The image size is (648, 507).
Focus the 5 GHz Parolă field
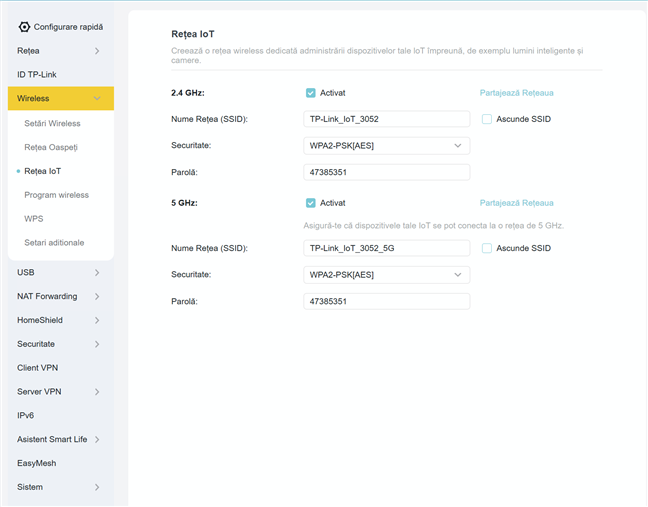pyautogui.click(x=386, y=301)
